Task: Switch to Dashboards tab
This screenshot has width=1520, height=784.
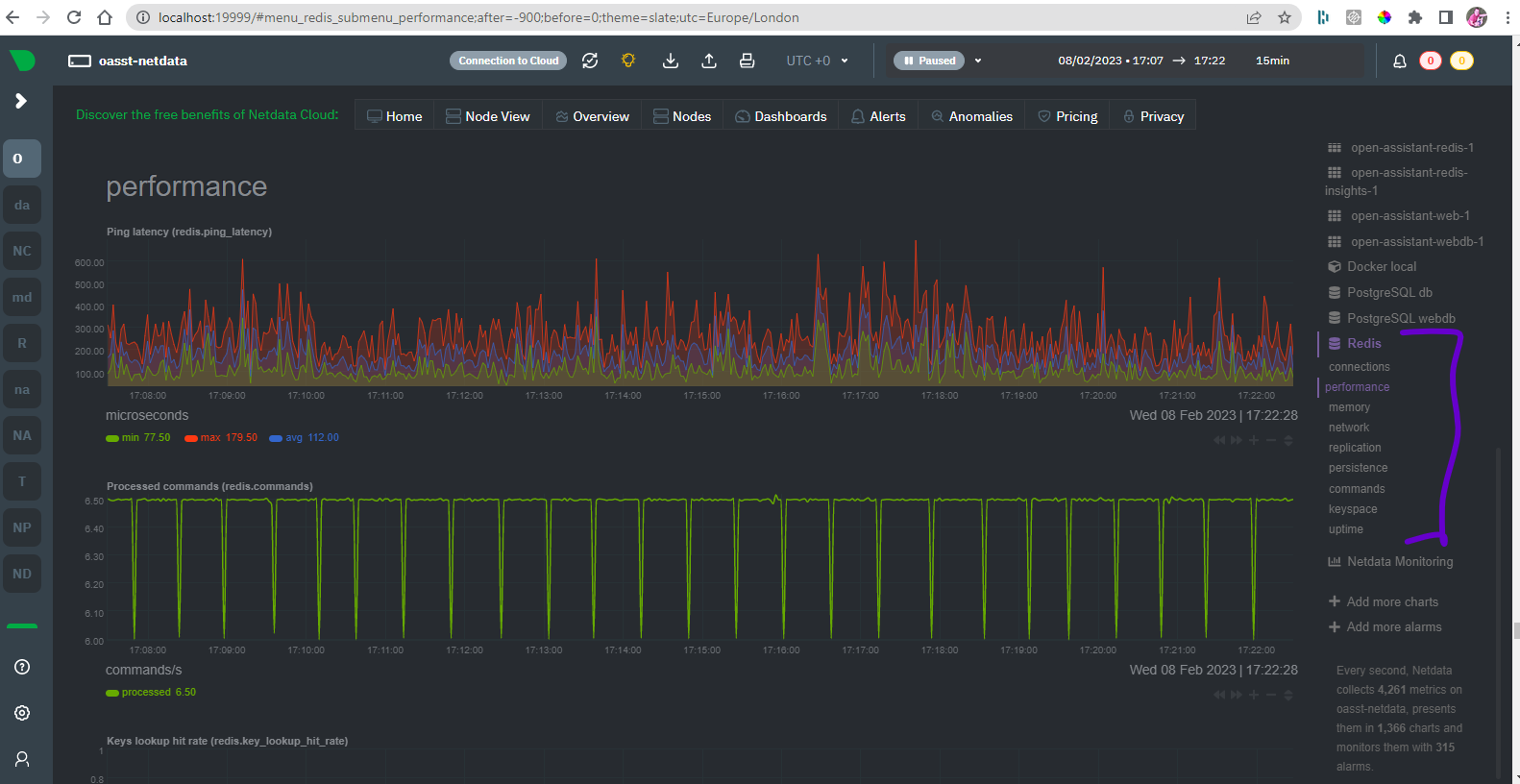Action: point(780,116)
